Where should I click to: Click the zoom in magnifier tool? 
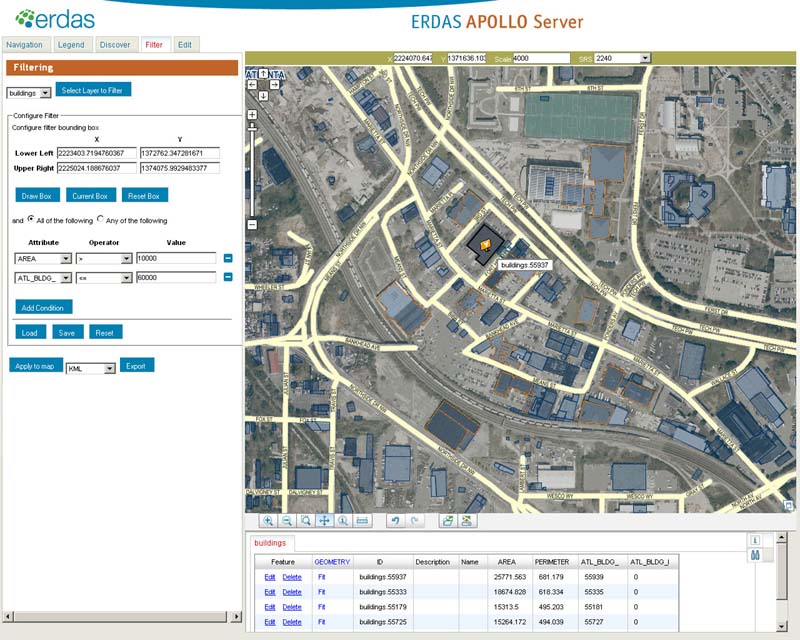click(x=268, y=521)
